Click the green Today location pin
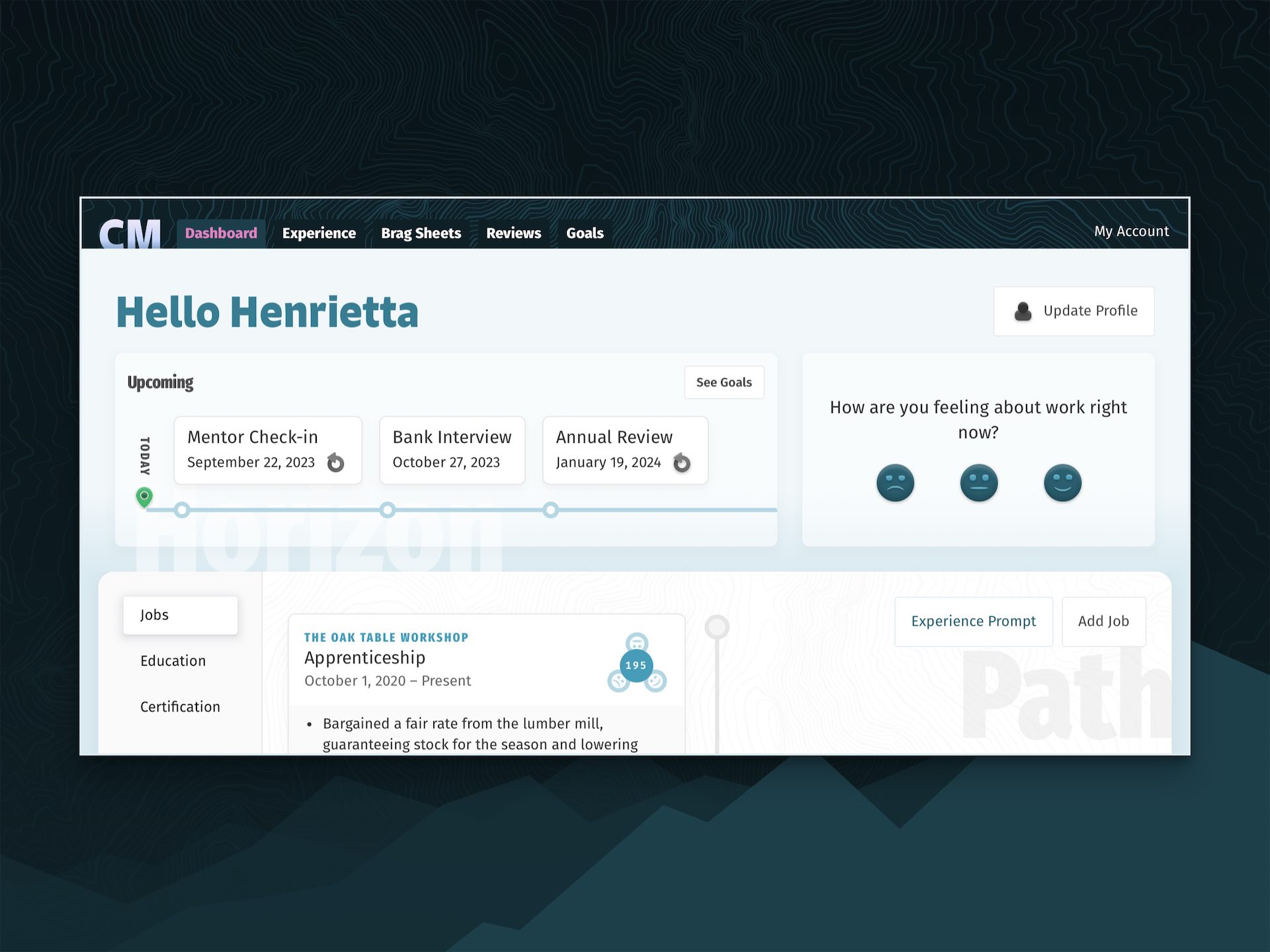Screen dimensions: 1270x952 click(144, 496)
